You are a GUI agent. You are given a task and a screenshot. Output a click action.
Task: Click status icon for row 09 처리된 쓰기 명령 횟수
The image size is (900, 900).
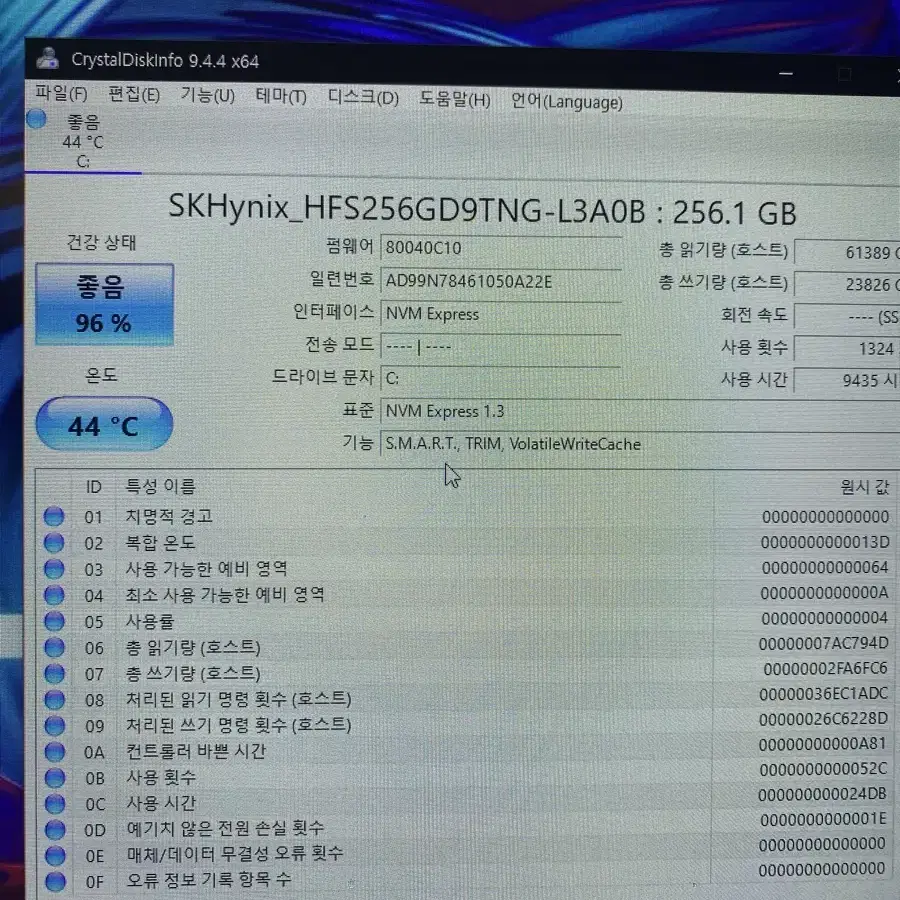[55, 726]
